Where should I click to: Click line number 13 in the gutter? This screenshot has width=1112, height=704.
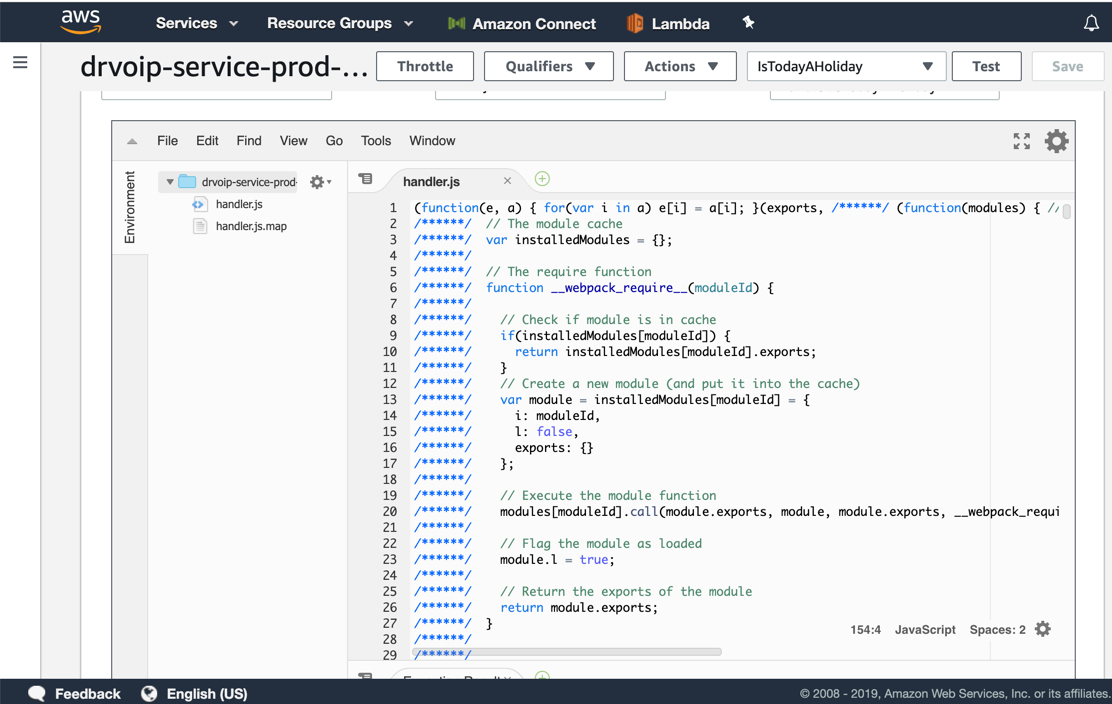[389, 399]
